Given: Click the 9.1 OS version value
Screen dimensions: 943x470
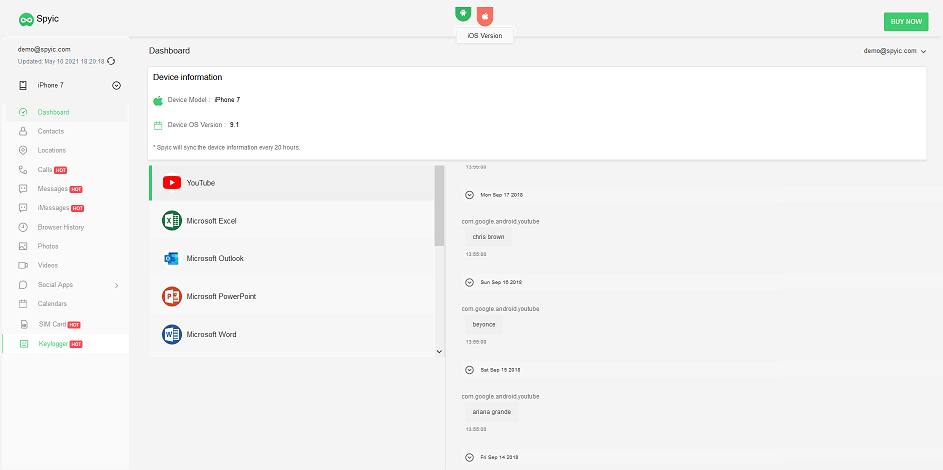Looking at the screenshot, I should click(x=235, y=125).
